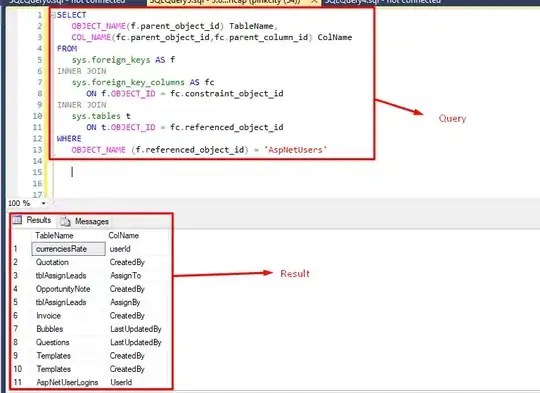Viewport: 540px width, 393px height.
Task: Select row header number 11
Action: tap(18, 382)
